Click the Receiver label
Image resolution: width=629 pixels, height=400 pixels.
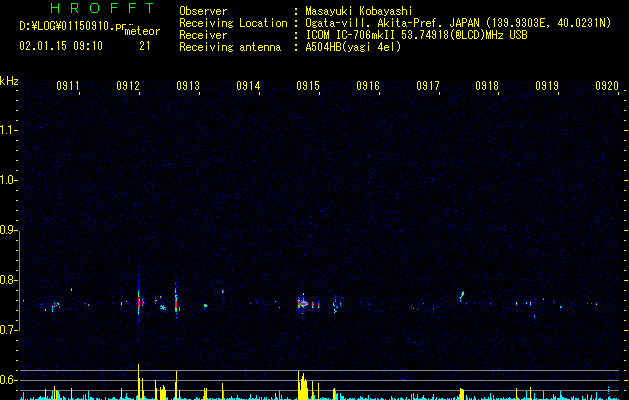(x=203, y=35)
